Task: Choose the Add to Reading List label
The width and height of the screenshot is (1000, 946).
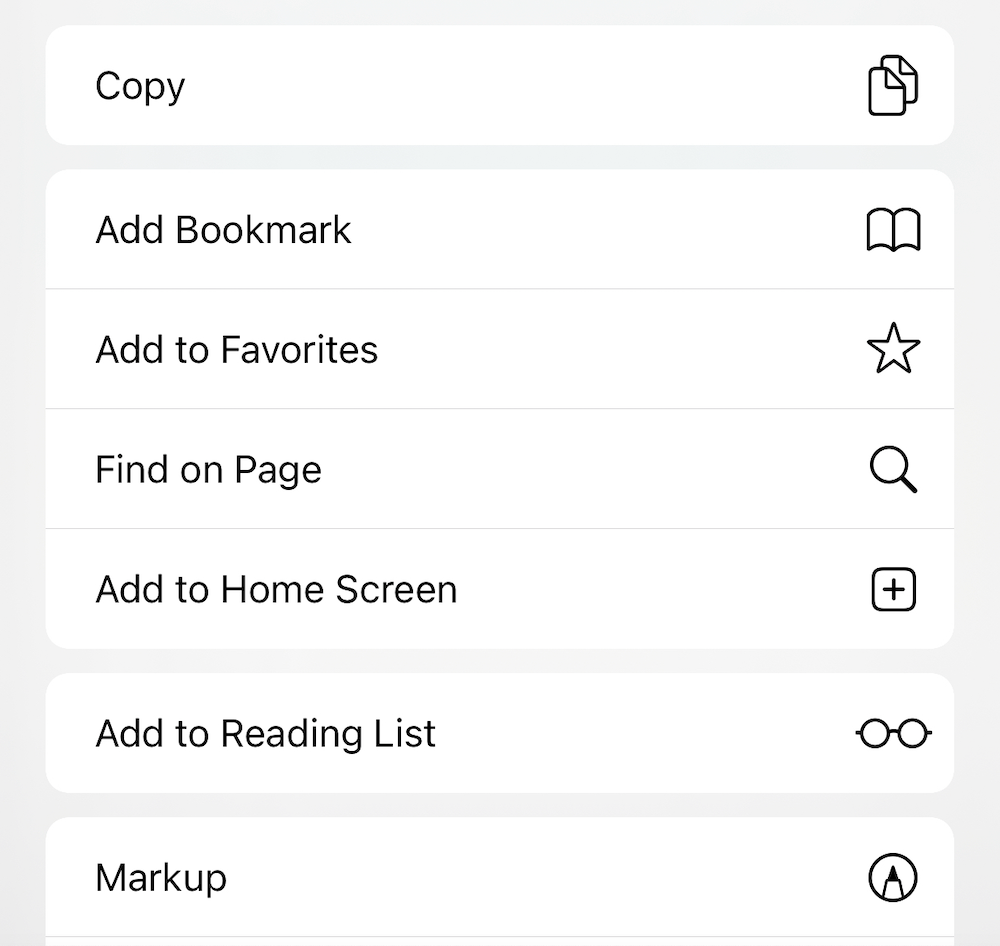Action: [x=266, y=734]
